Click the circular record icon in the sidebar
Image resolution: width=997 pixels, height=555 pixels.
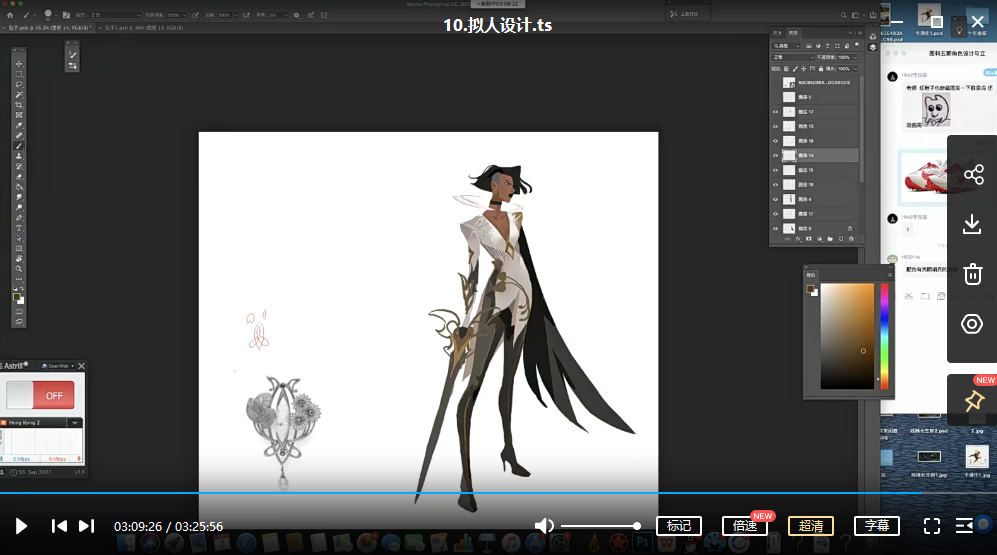pyautogui.click(x=972, y=324)
